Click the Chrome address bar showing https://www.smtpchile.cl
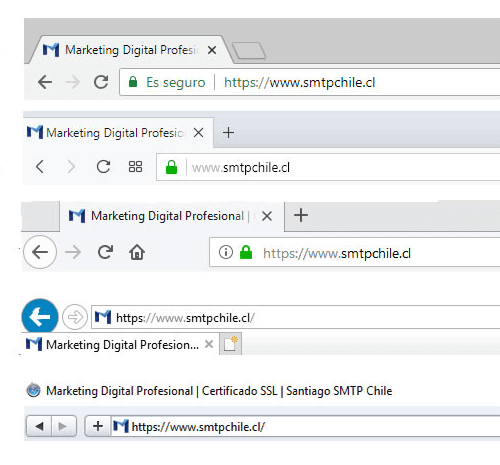The image size is (500, 465). [x=310, y=82]
